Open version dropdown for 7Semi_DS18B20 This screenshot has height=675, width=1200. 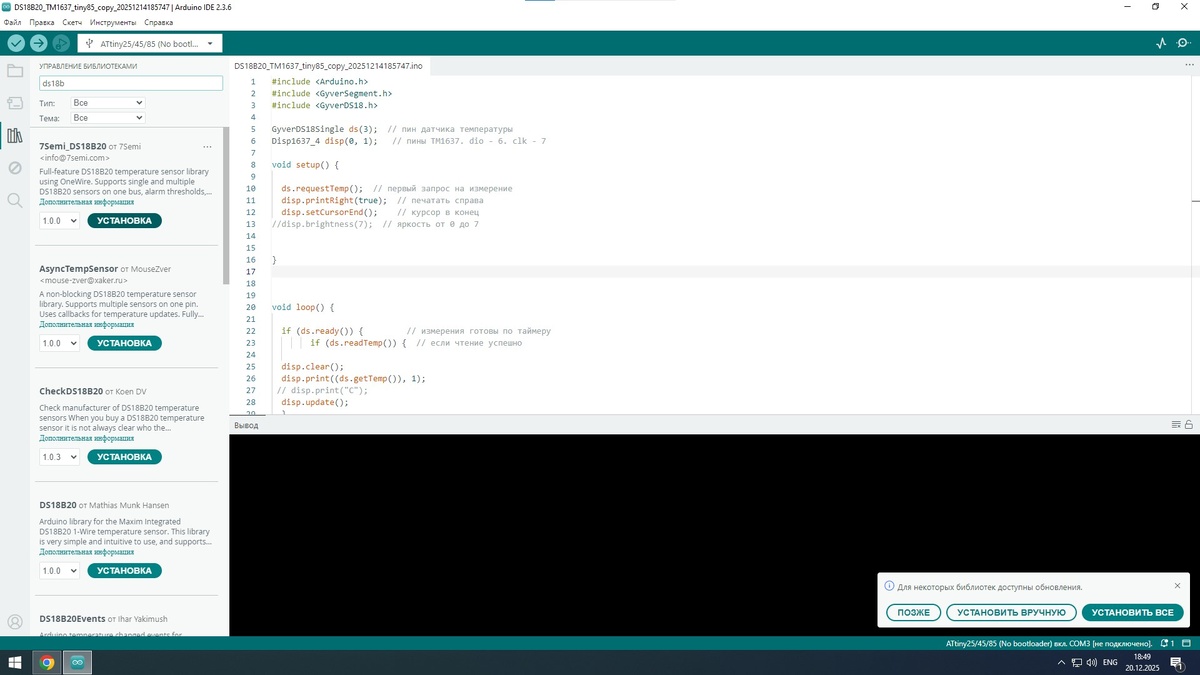click(59, 220)
